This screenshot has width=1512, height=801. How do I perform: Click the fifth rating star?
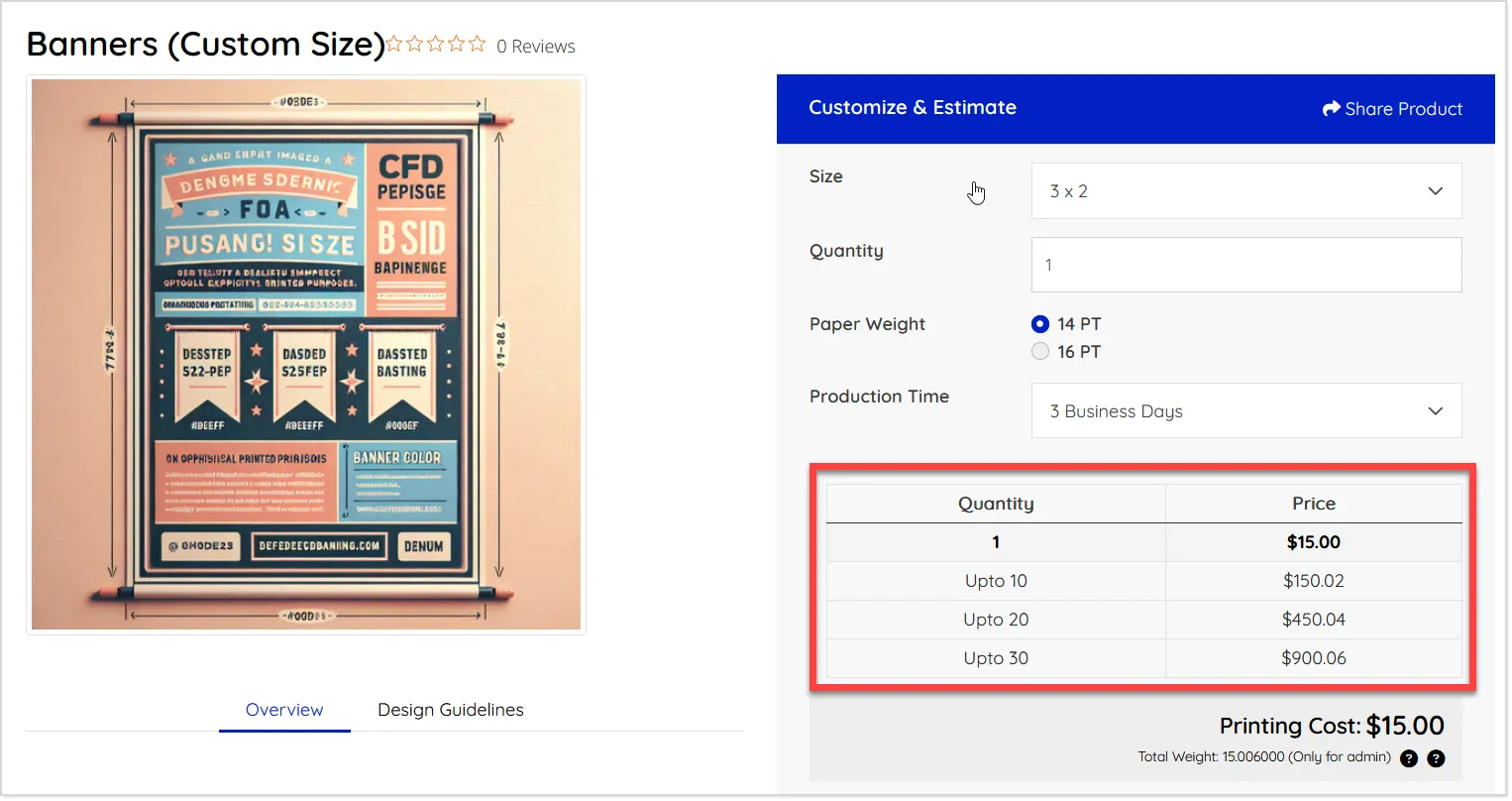click(x=478, y=44)
